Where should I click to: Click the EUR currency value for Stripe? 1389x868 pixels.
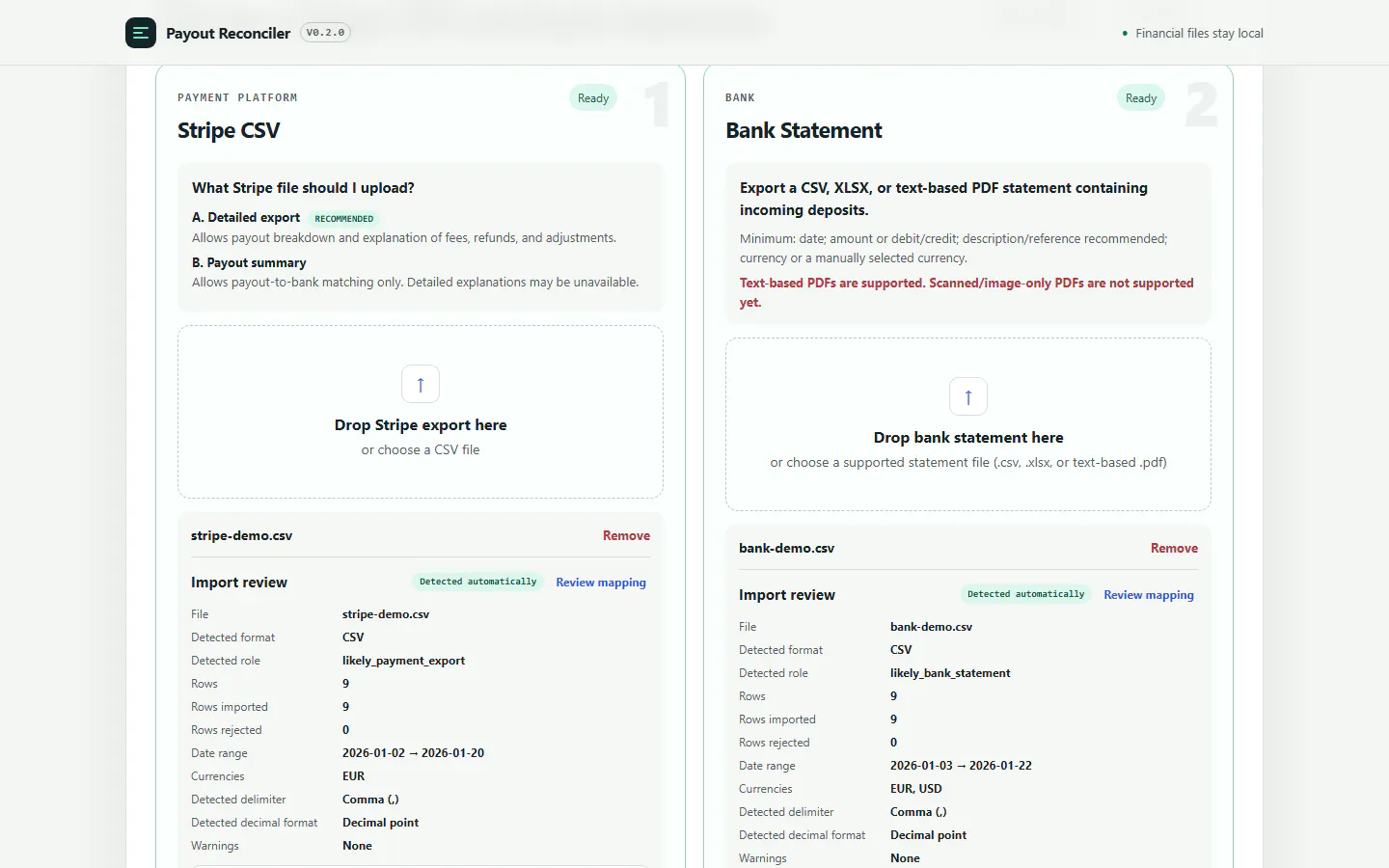[353, 776]
